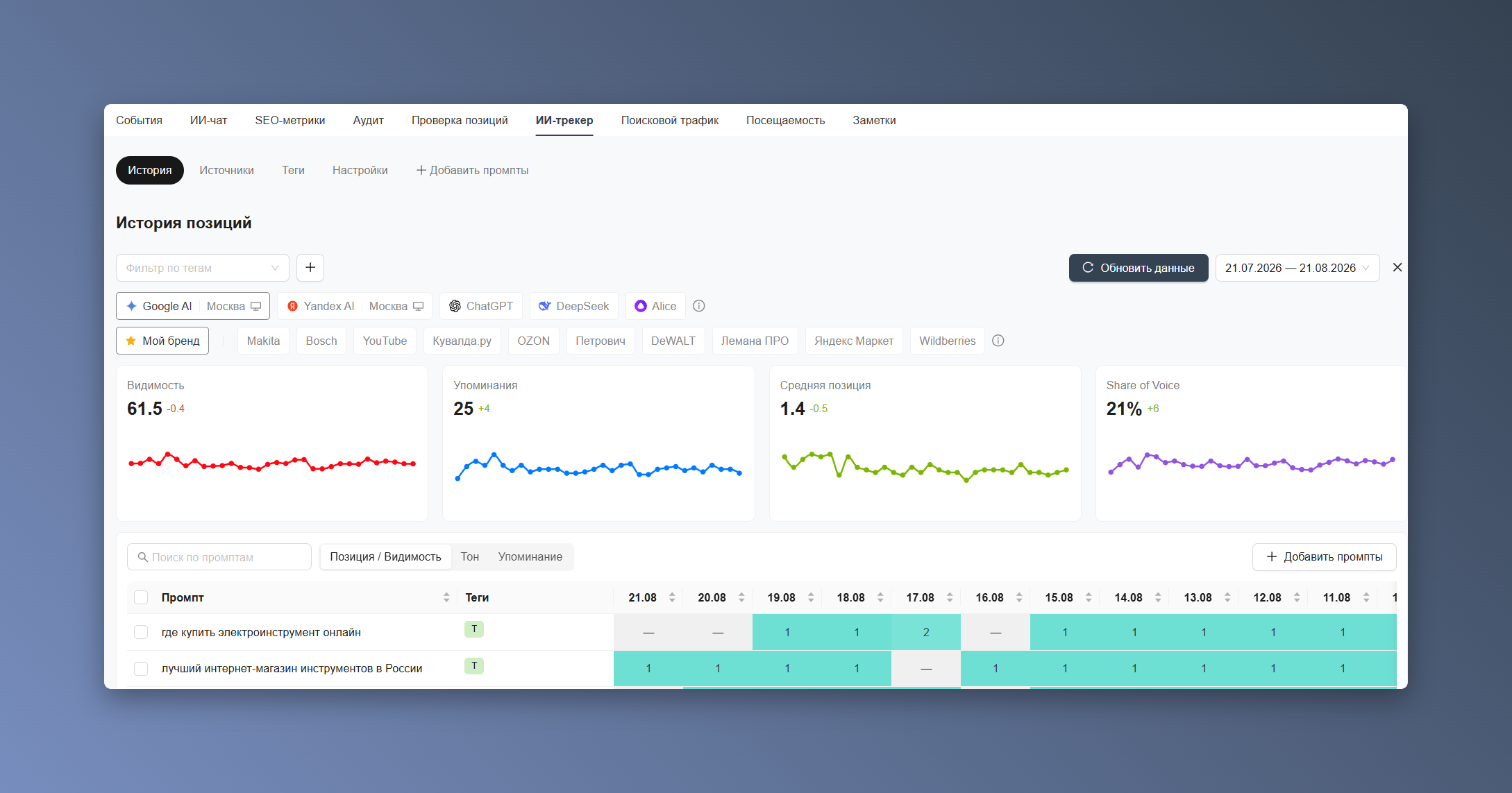The height and width of the screenshot is (793, 1512).
Task: Sort the 12.08 column
Action: pyautogui.click(x=1297, y=597)
